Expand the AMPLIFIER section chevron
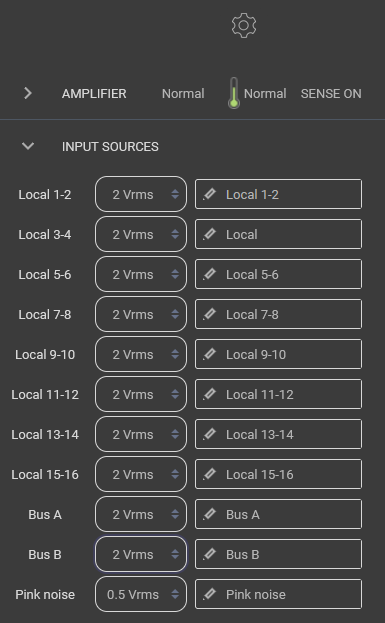The width and height of the screenshot is (385, 623). (x=27, y=93)
